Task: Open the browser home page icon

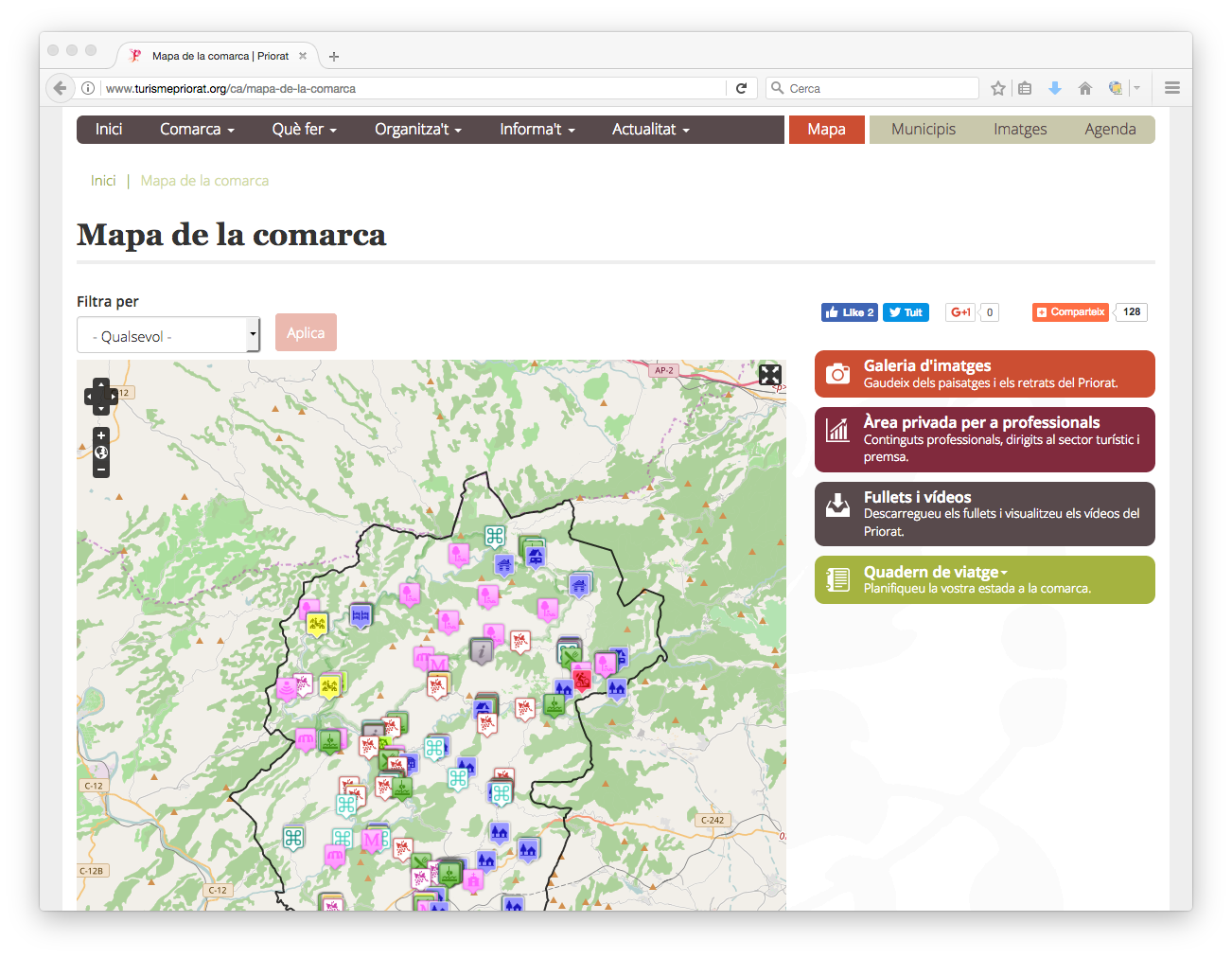Action: pyautogui.click(x=1085, y=88)
